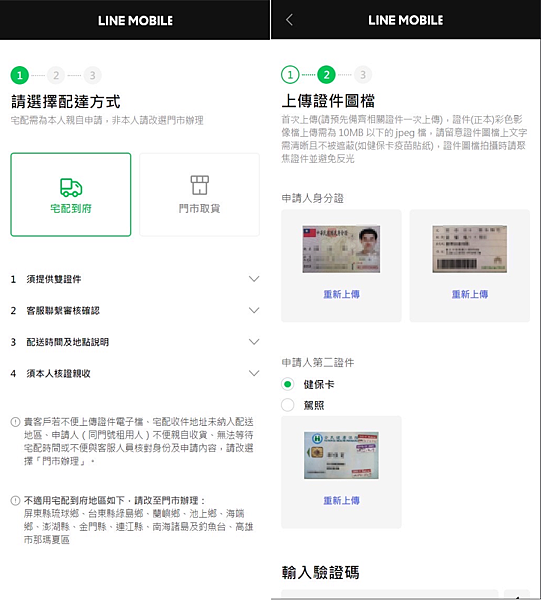The height and width of the screenshot is (600, 541).
Task: Click the 申請人第二證件 label
Action: click(x=318, y=362)
